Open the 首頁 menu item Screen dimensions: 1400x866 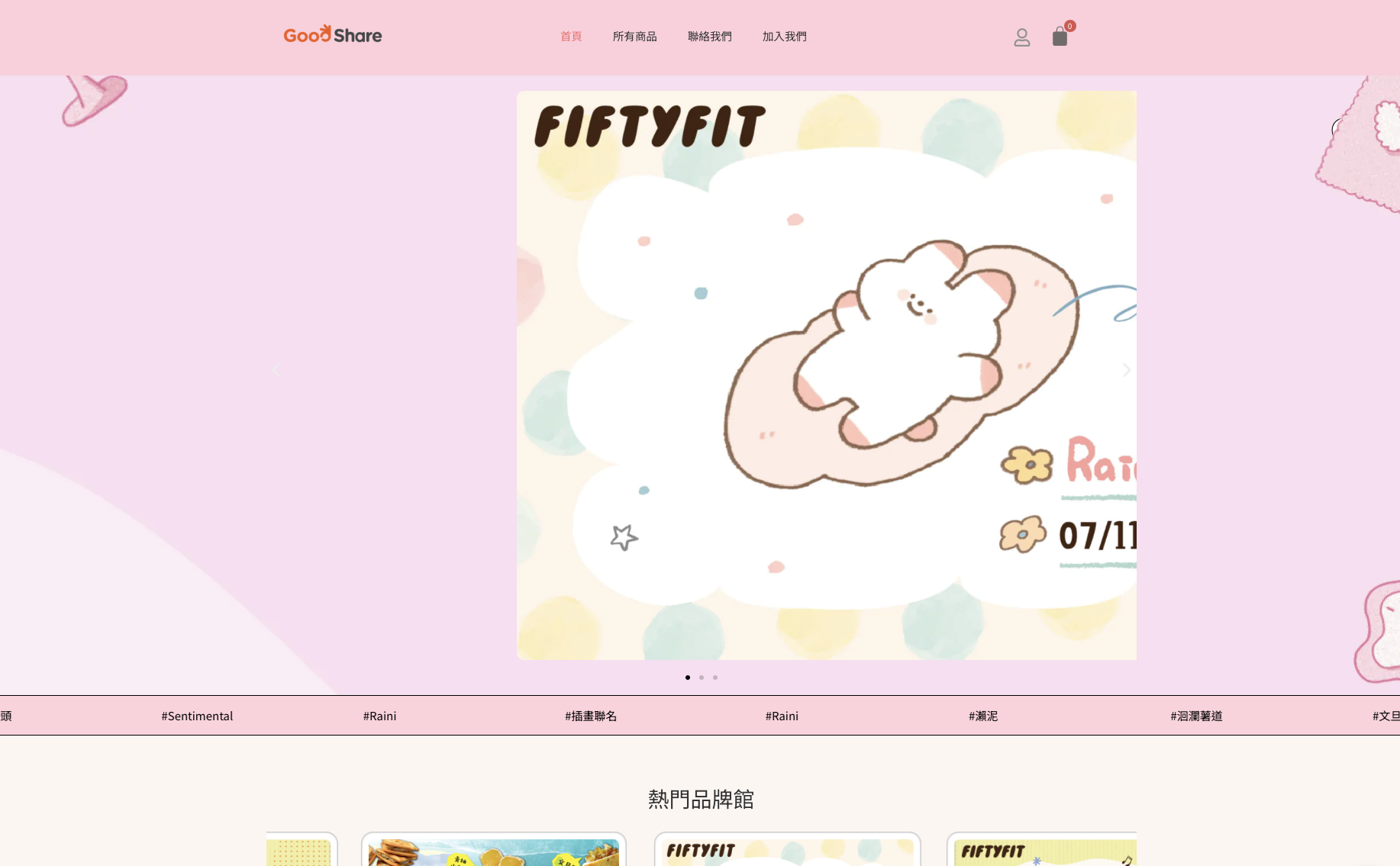[x=571, y=37]
